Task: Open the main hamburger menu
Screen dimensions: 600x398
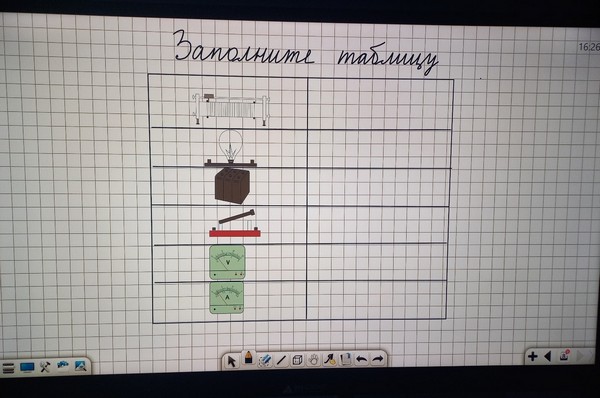Action: coord(8,368)
